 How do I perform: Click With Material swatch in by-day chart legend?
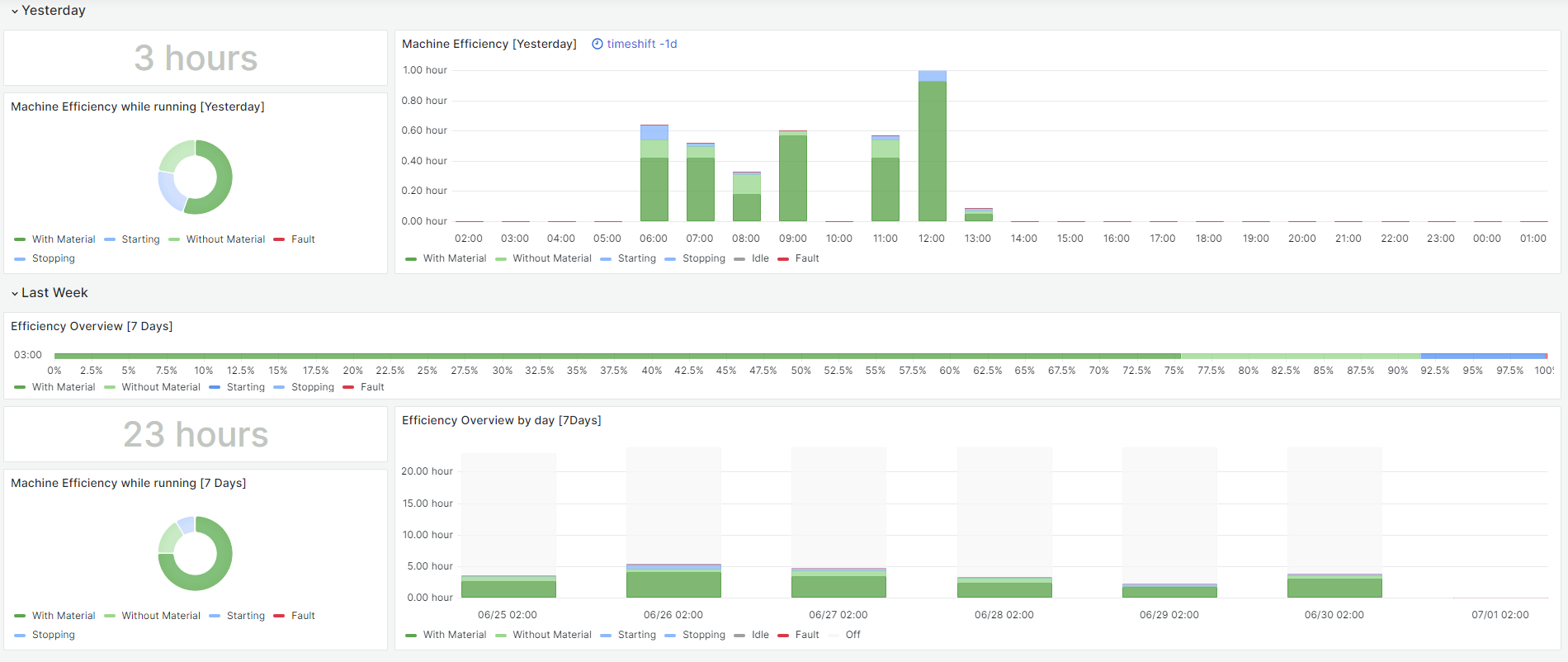[411, 636]
